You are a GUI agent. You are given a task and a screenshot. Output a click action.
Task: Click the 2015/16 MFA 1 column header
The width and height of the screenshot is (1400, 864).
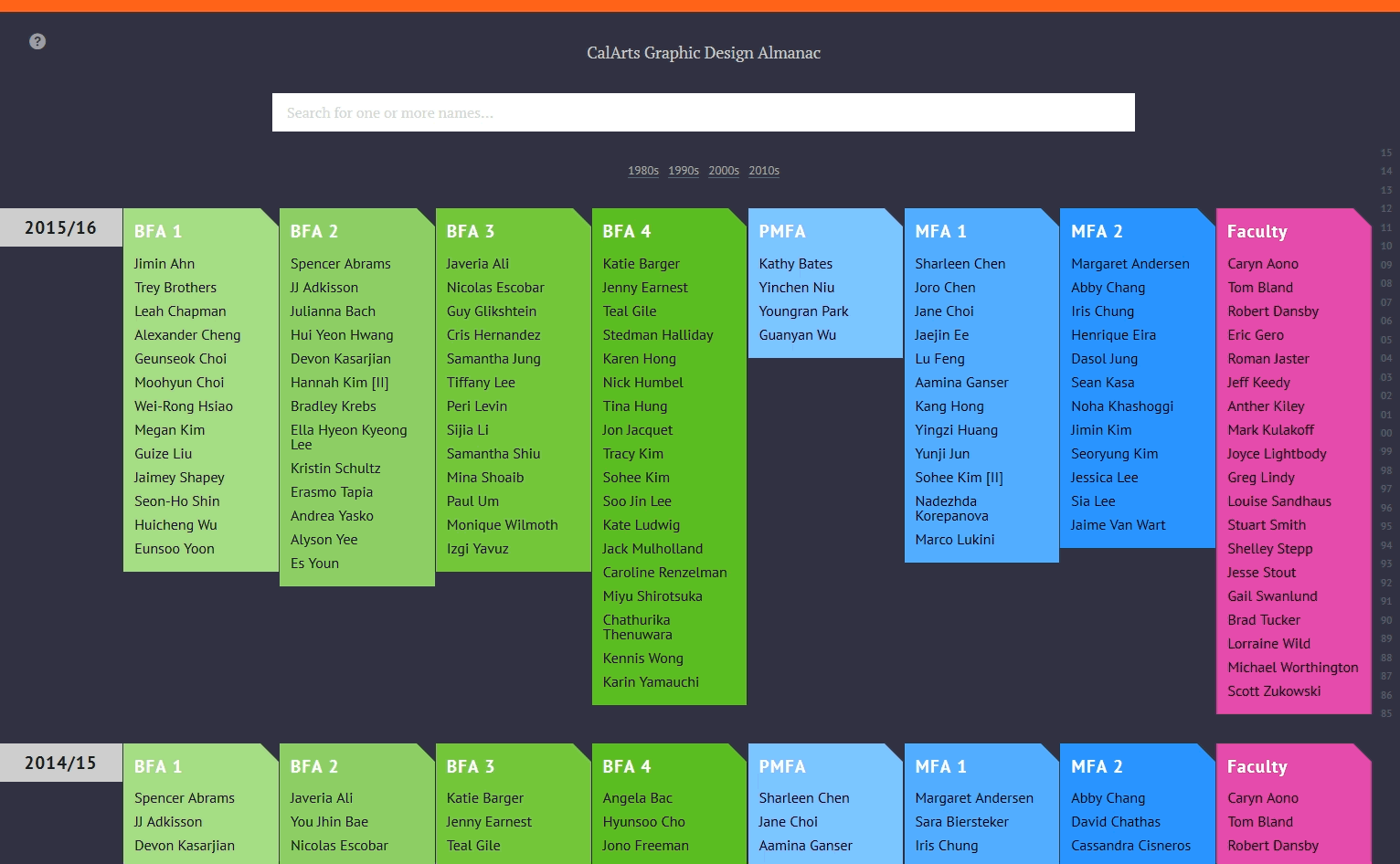point(941,231)
